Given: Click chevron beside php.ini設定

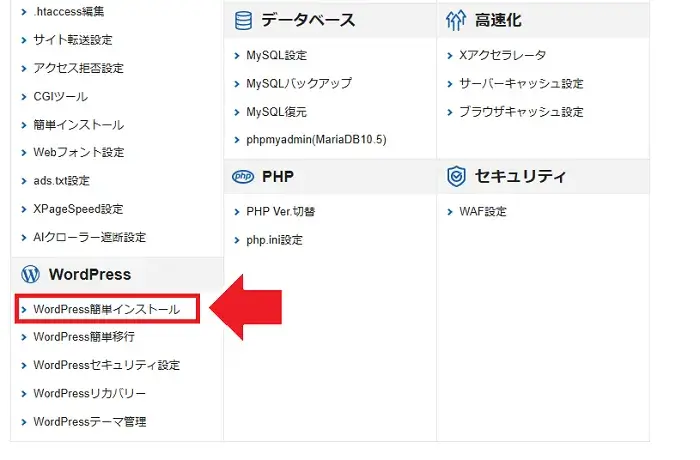Looking at the screenshot, I should pos(237,241).
